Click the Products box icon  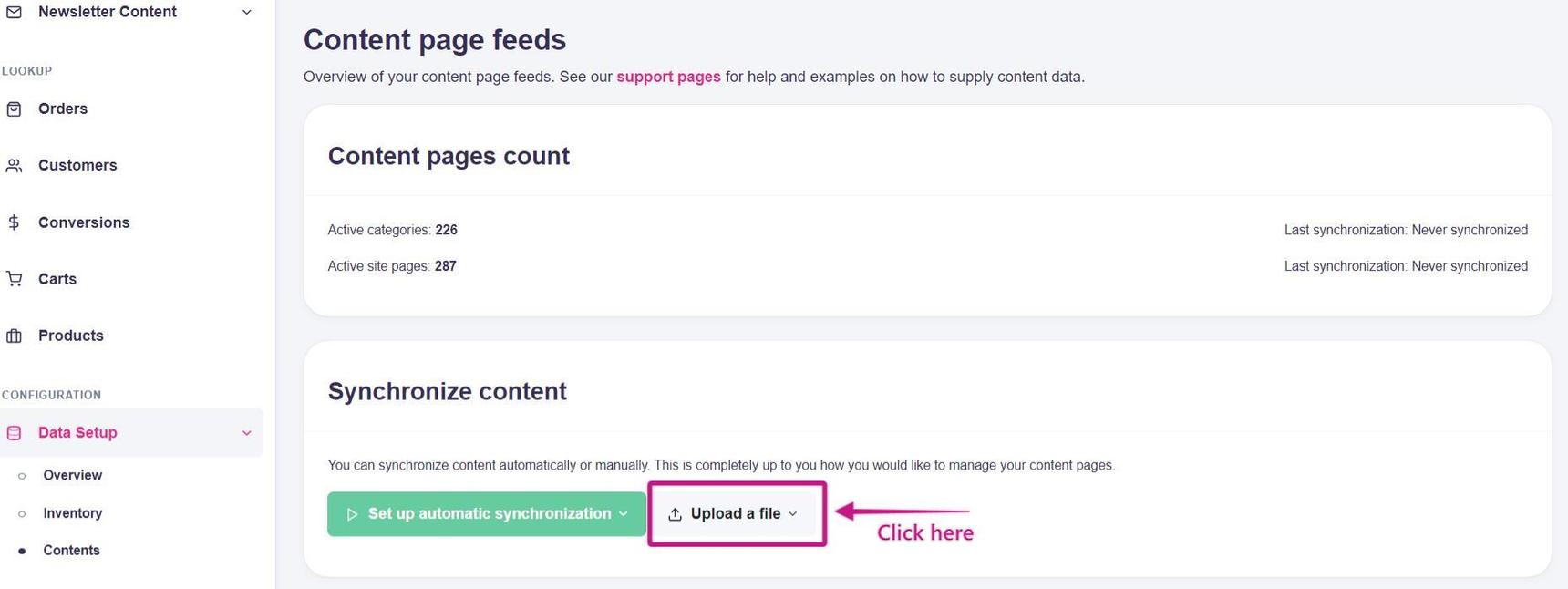click(14, 336)
